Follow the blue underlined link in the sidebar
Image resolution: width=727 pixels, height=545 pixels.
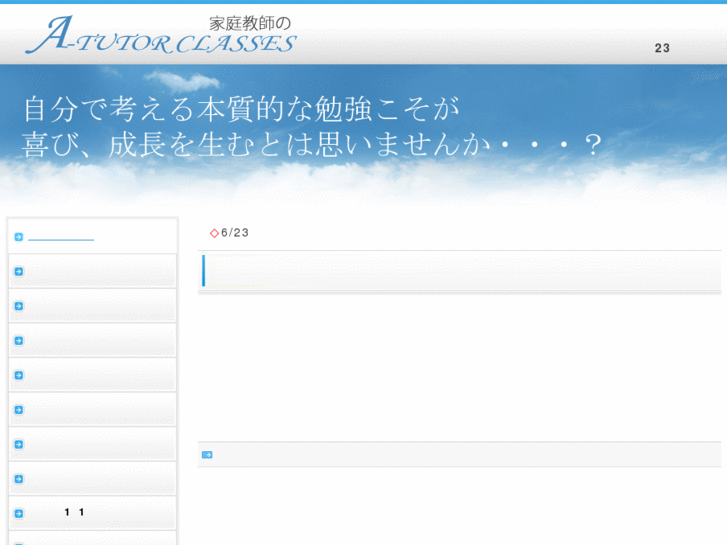61,238
